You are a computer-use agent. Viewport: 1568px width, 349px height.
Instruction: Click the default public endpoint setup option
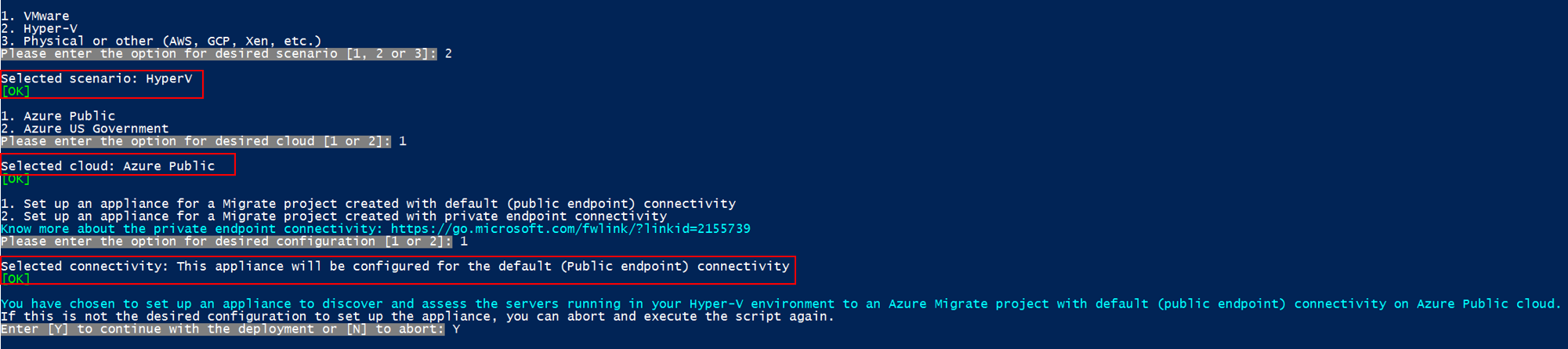tap(368, 204)
